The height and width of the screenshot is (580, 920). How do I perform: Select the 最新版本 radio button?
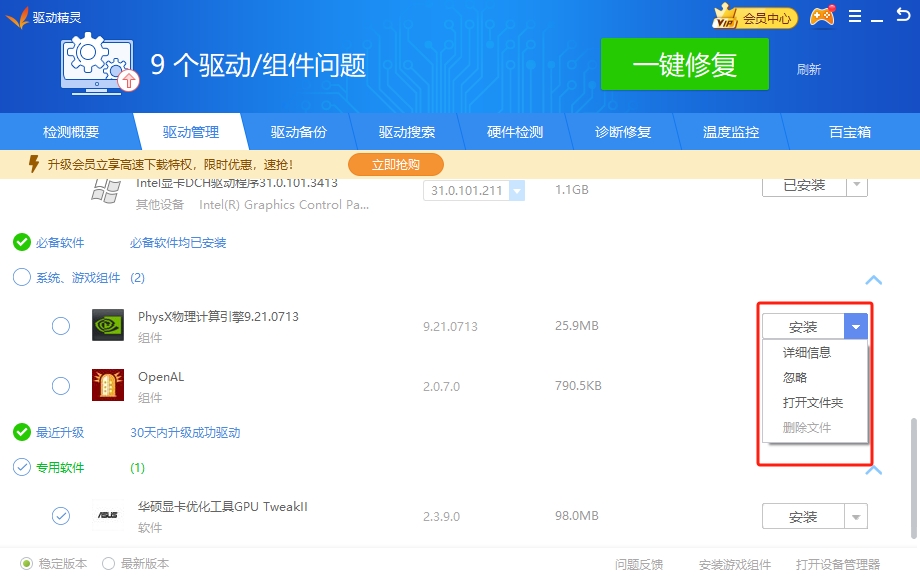click(x=108, y=564)
